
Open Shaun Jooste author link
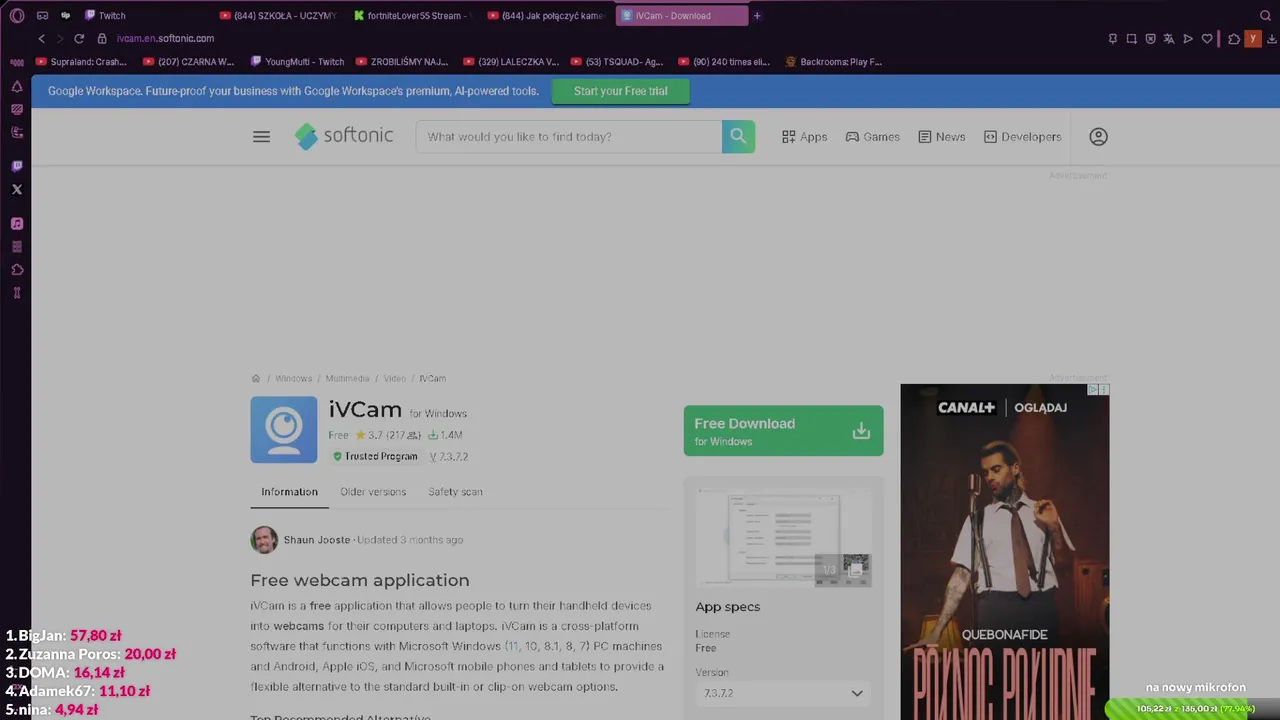click(317, 540)
